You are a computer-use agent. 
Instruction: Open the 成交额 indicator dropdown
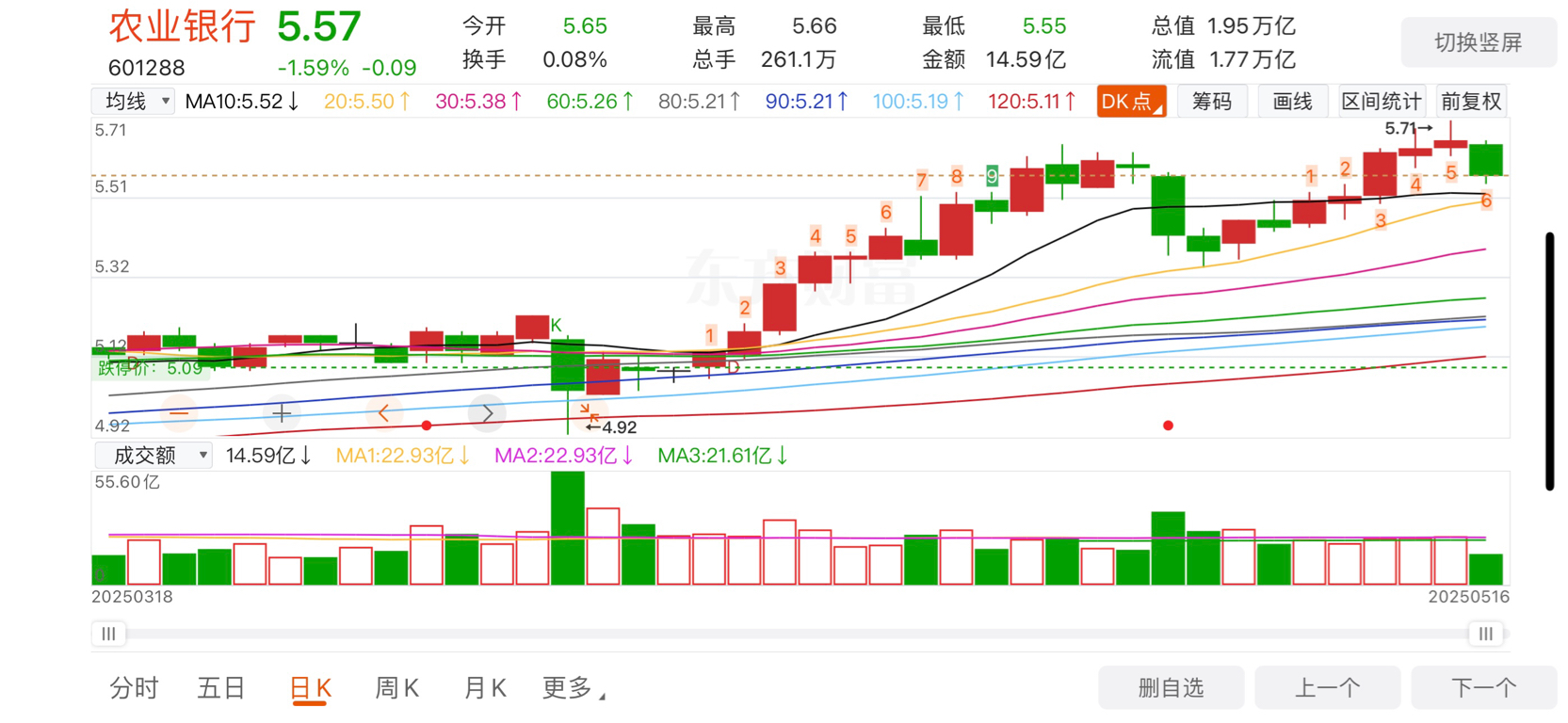point(153,456)
